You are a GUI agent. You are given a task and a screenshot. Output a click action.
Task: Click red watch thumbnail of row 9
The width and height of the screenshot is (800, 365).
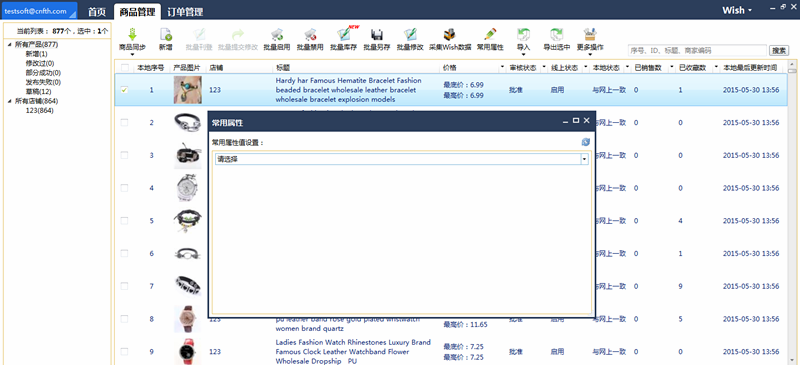click(187, 352)
